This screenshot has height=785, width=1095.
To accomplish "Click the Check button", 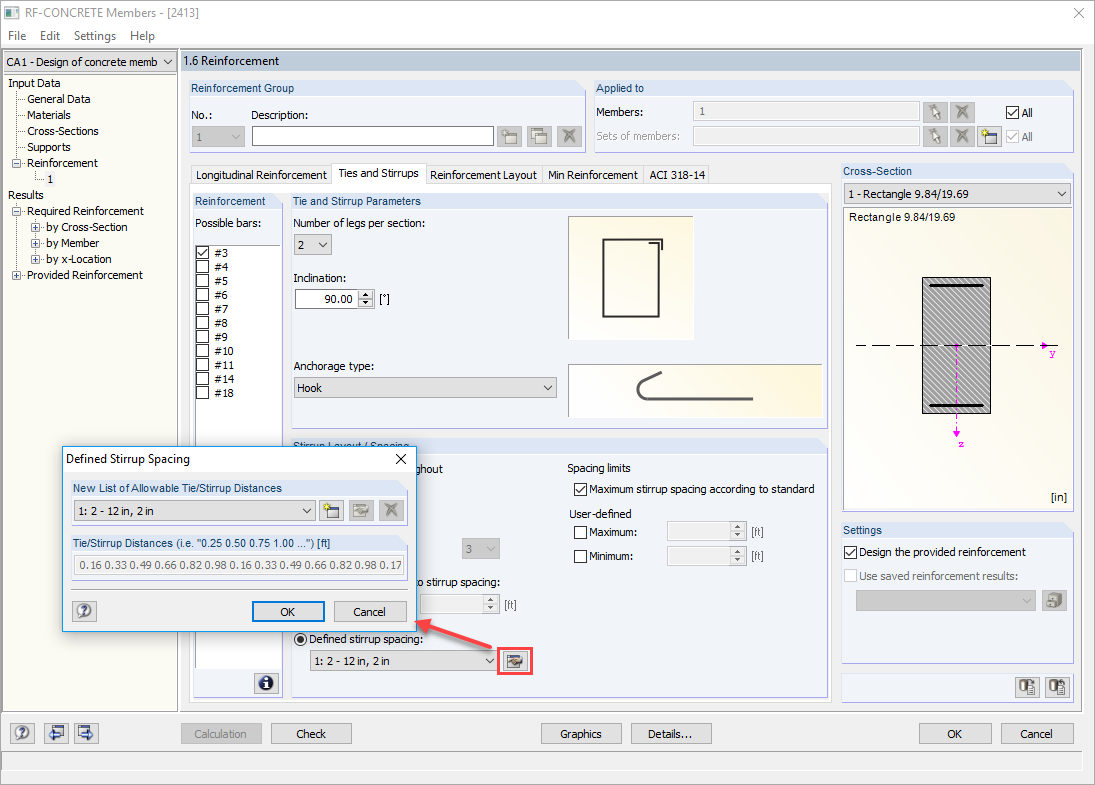I will coord(310,733).
